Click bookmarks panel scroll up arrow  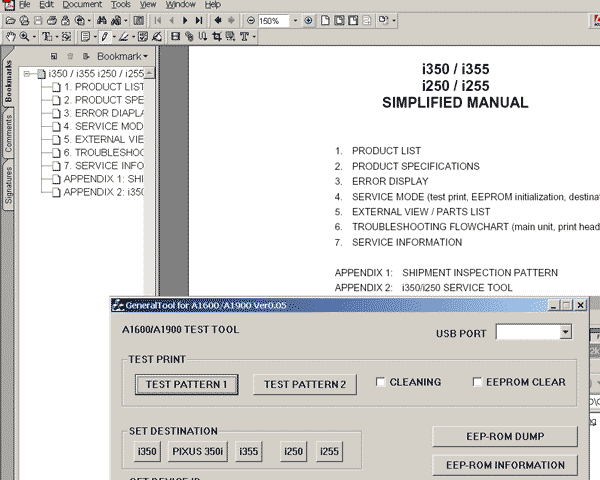pyautogui.click(x=149, y=73)
